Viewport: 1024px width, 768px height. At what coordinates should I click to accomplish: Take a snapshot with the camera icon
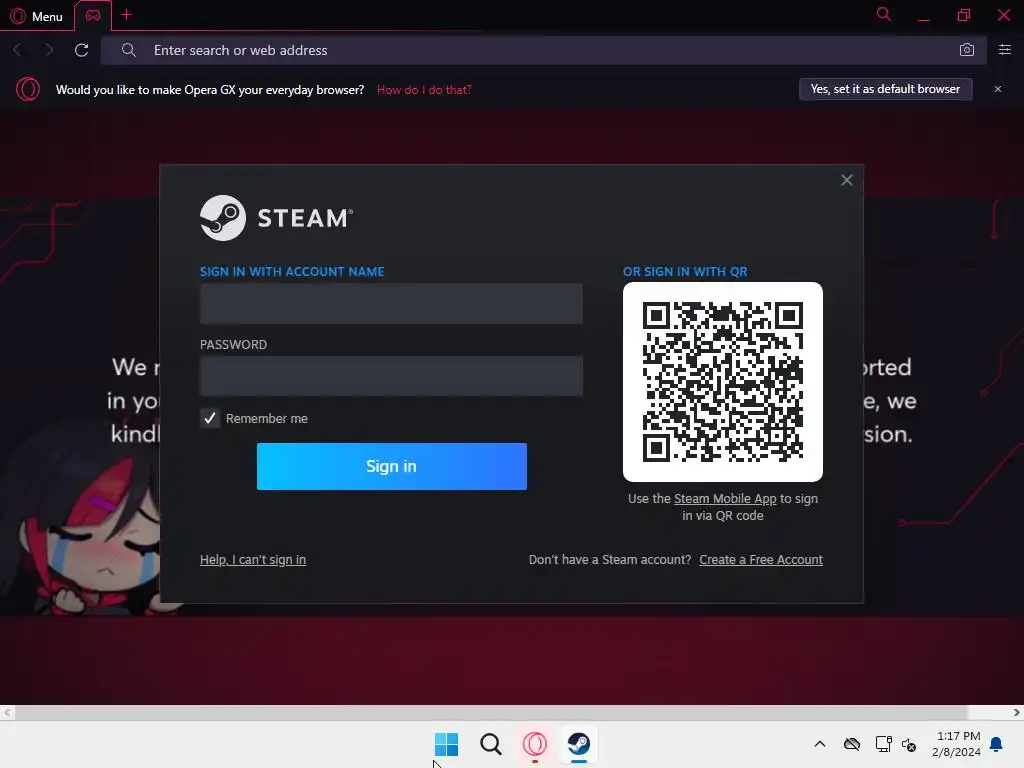point(967,50)
